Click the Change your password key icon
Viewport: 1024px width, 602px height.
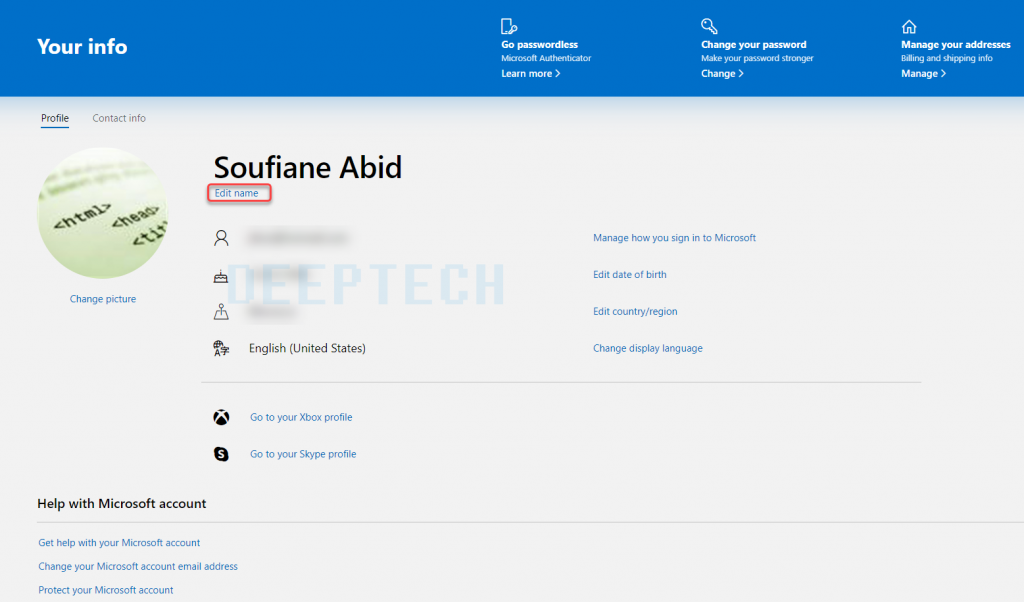point(709,26)
